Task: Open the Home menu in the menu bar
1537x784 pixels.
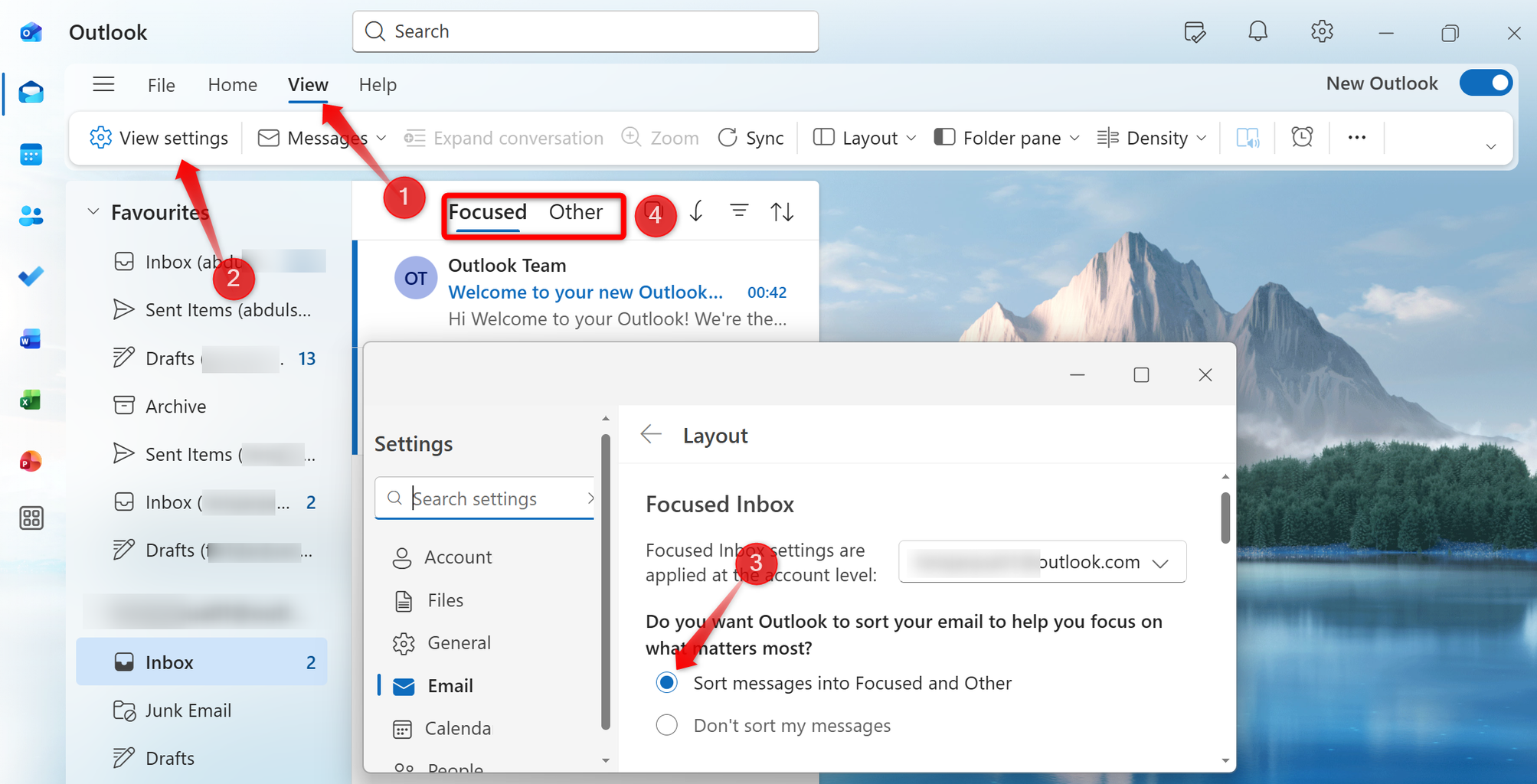Action: (x=232, y=84)
